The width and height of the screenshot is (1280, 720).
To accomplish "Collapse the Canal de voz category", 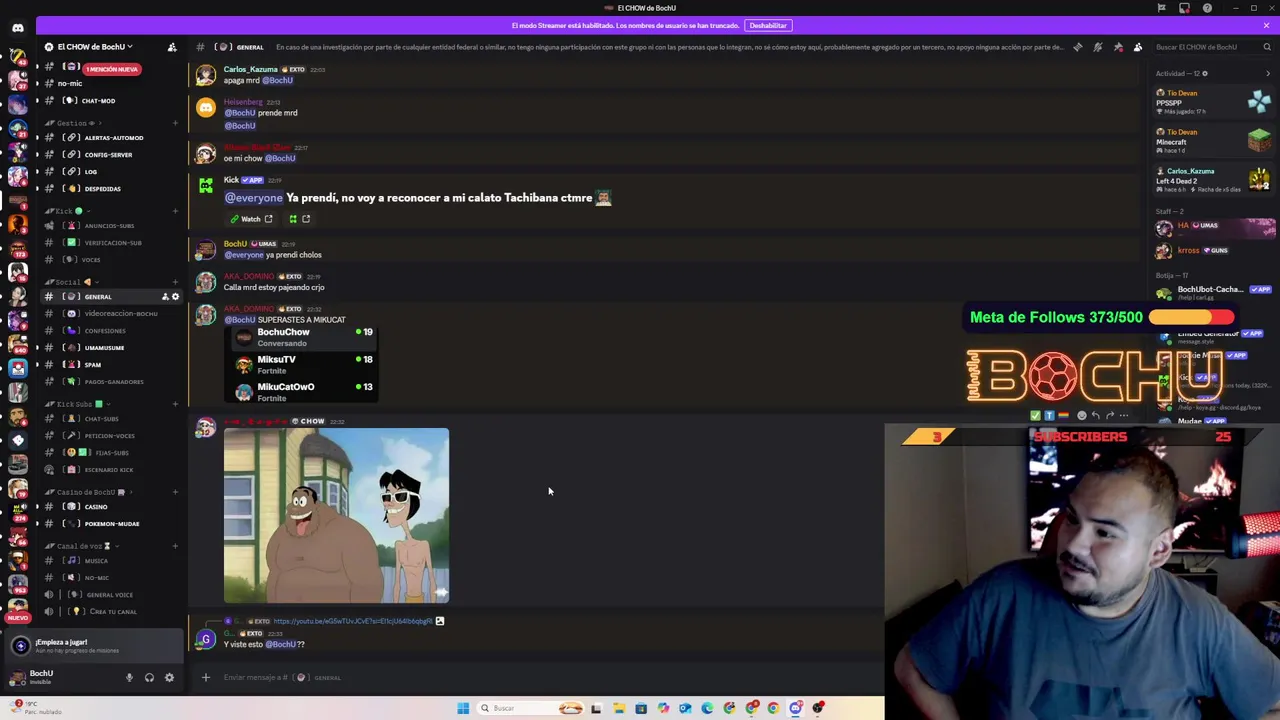I will [x=81, y=546].
